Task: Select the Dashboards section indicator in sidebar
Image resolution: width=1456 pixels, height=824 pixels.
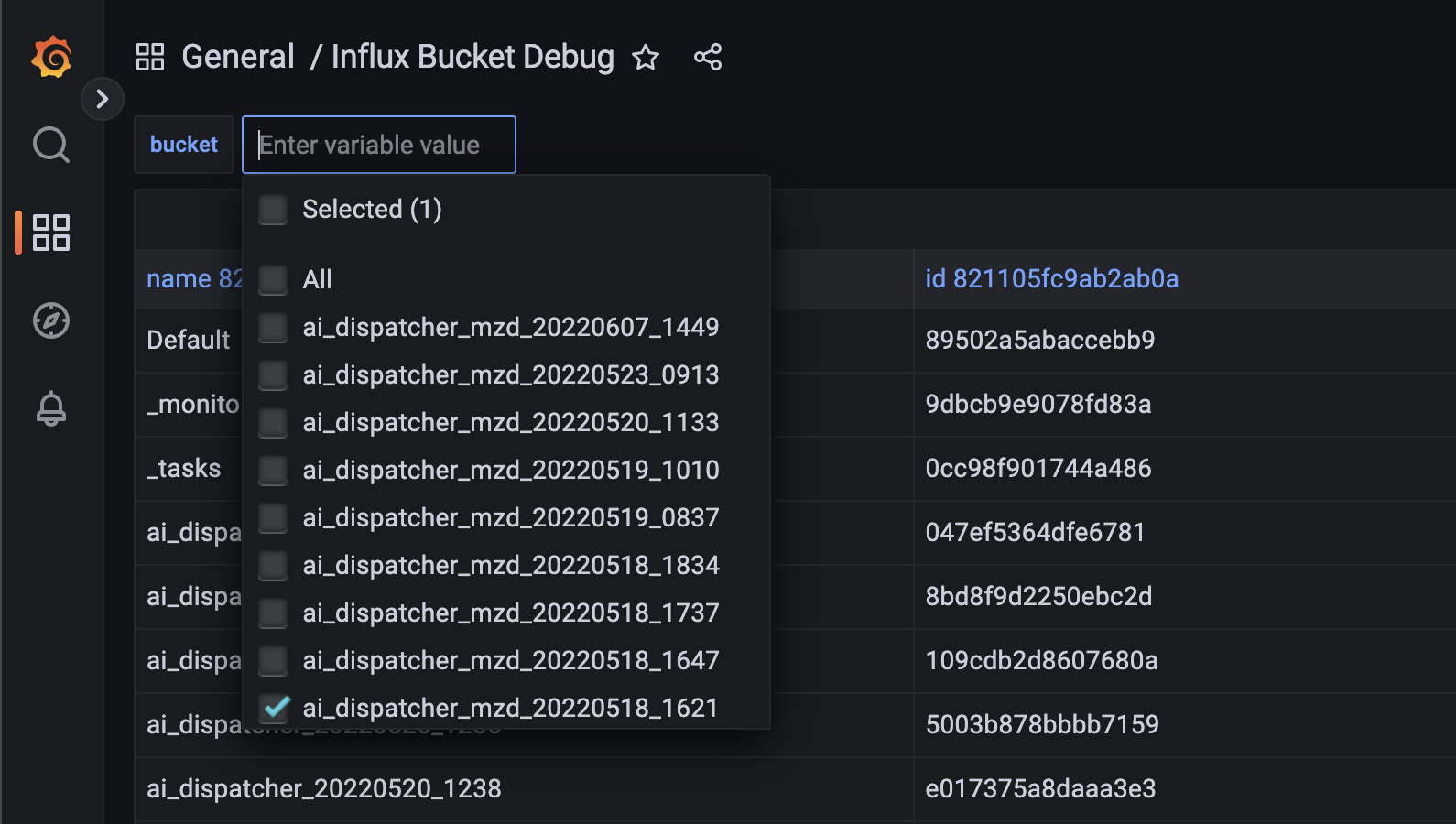Action: coord(16,233)
